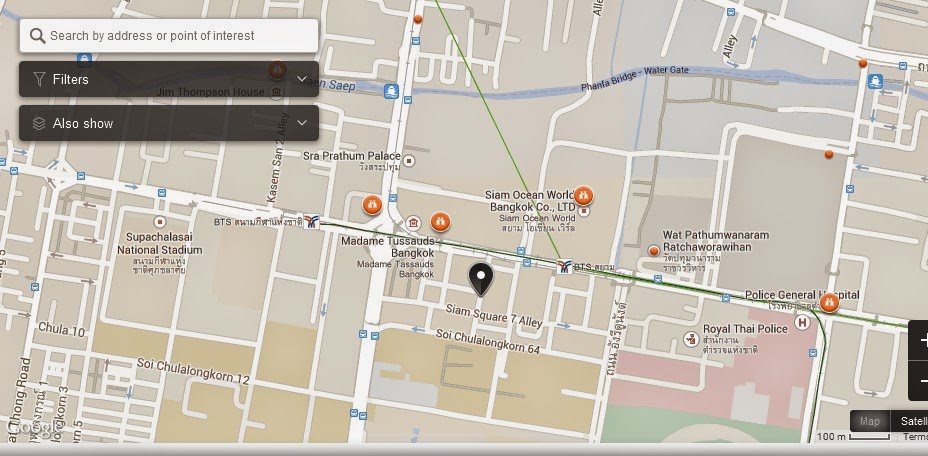
Task: Expand the Filters dropdown
Action: pos(302,79)
